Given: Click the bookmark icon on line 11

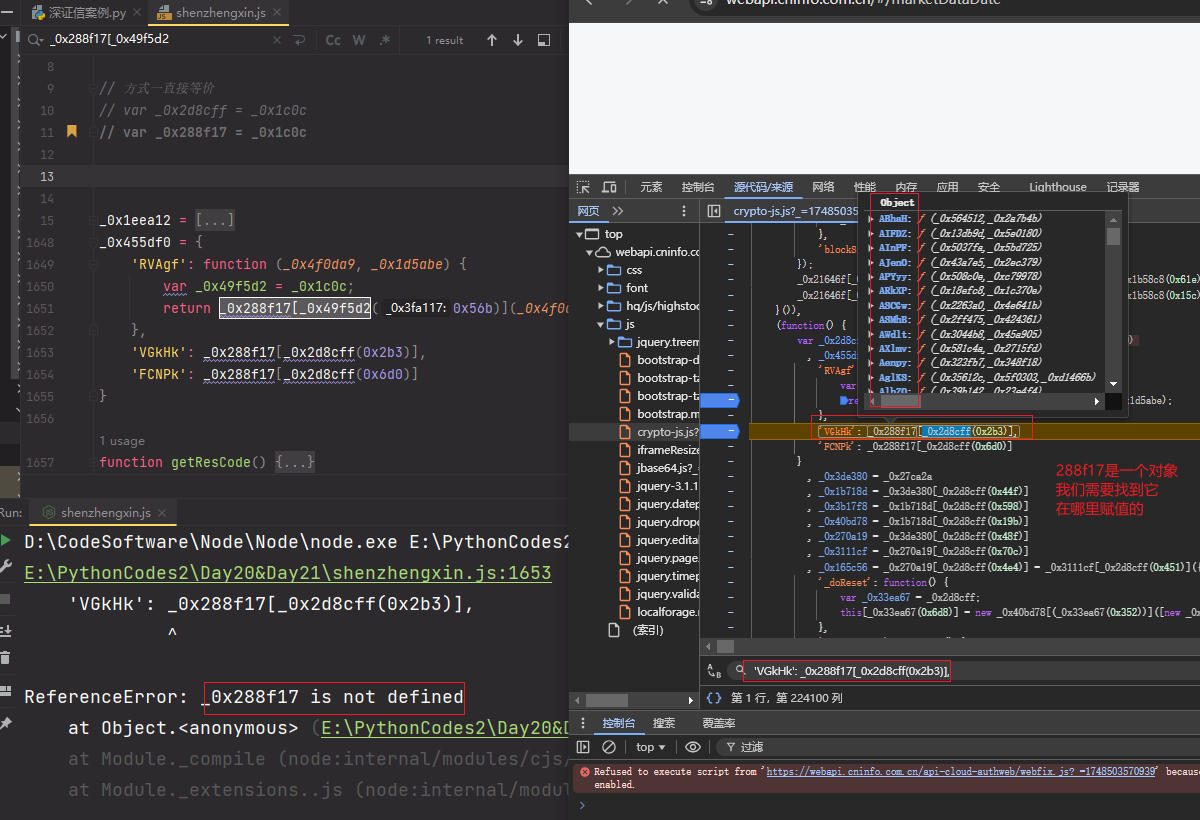Looking at the screenshot, I should tap(72, 131).
